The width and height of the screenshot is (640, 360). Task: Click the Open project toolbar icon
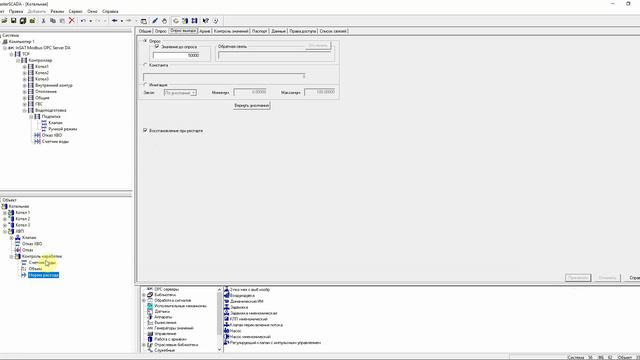click(4, 20)
